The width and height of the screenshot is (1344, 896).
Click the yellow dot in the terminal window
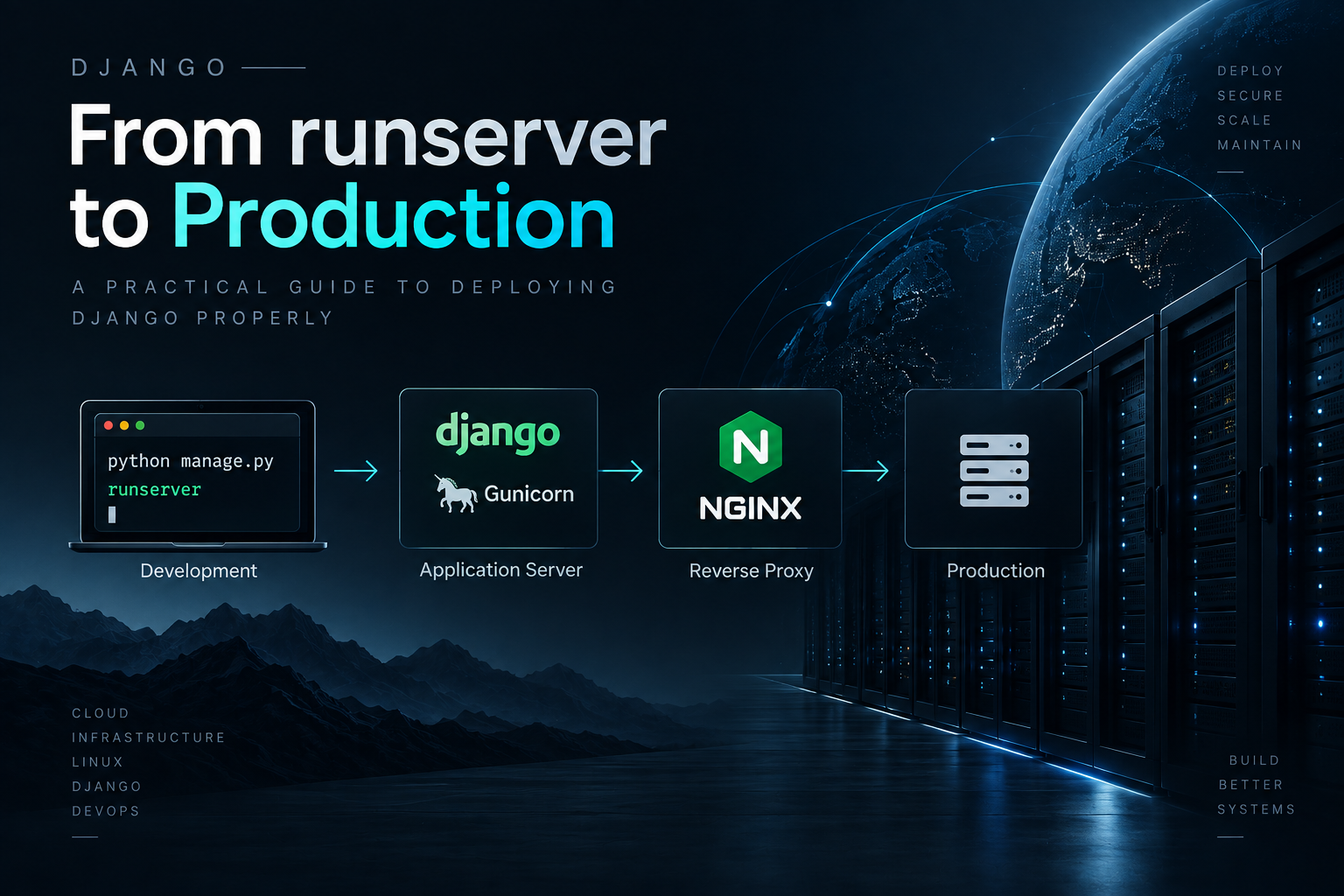(124, 425)
